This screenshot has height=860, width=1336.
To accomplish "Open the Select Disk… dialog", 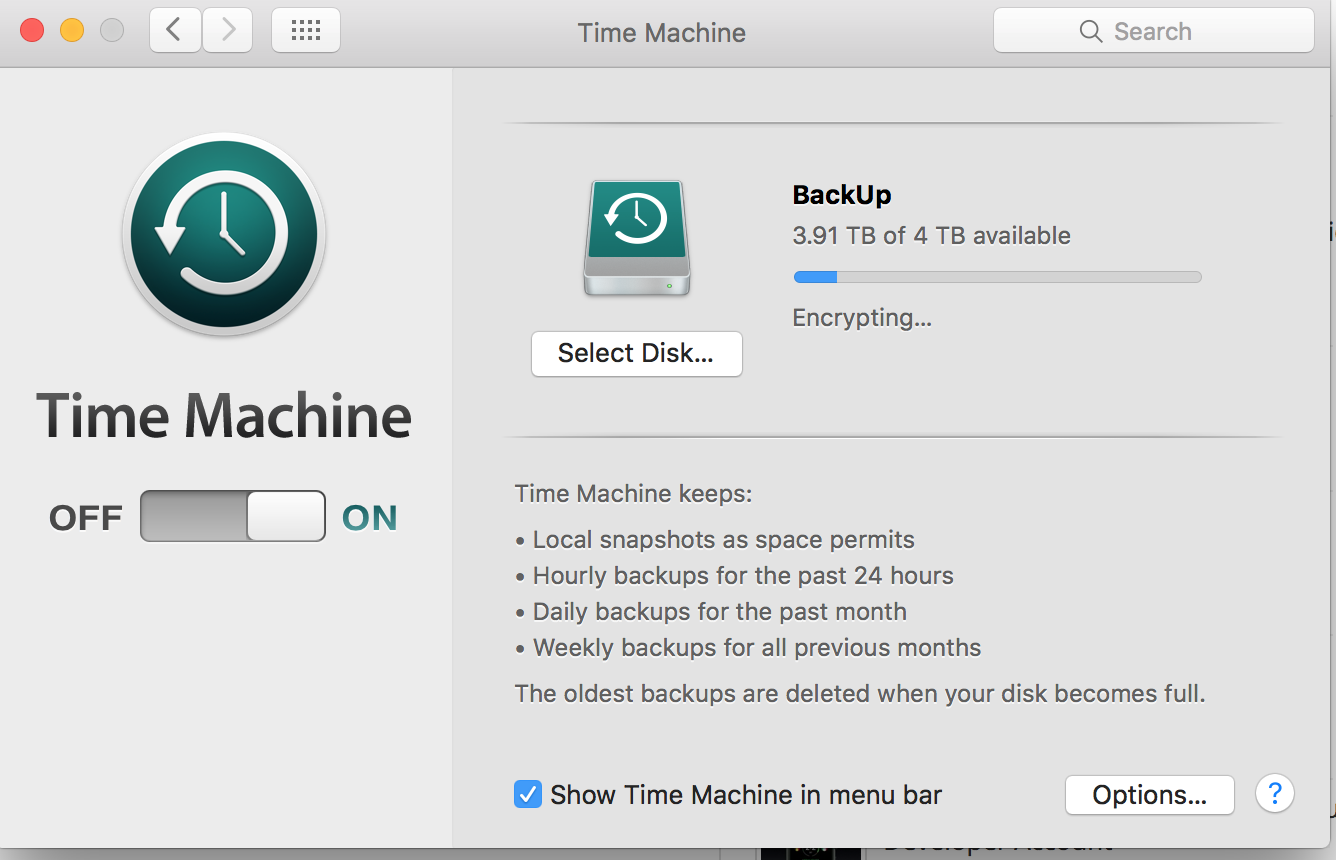I will 637,354.
